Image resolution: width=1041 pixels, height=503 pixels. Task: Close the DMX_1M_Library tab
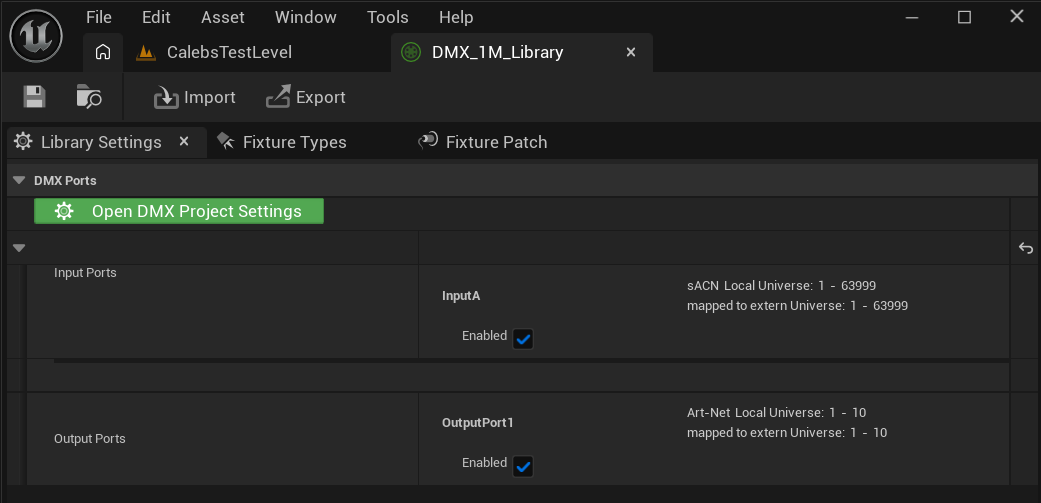coord(631,52)
